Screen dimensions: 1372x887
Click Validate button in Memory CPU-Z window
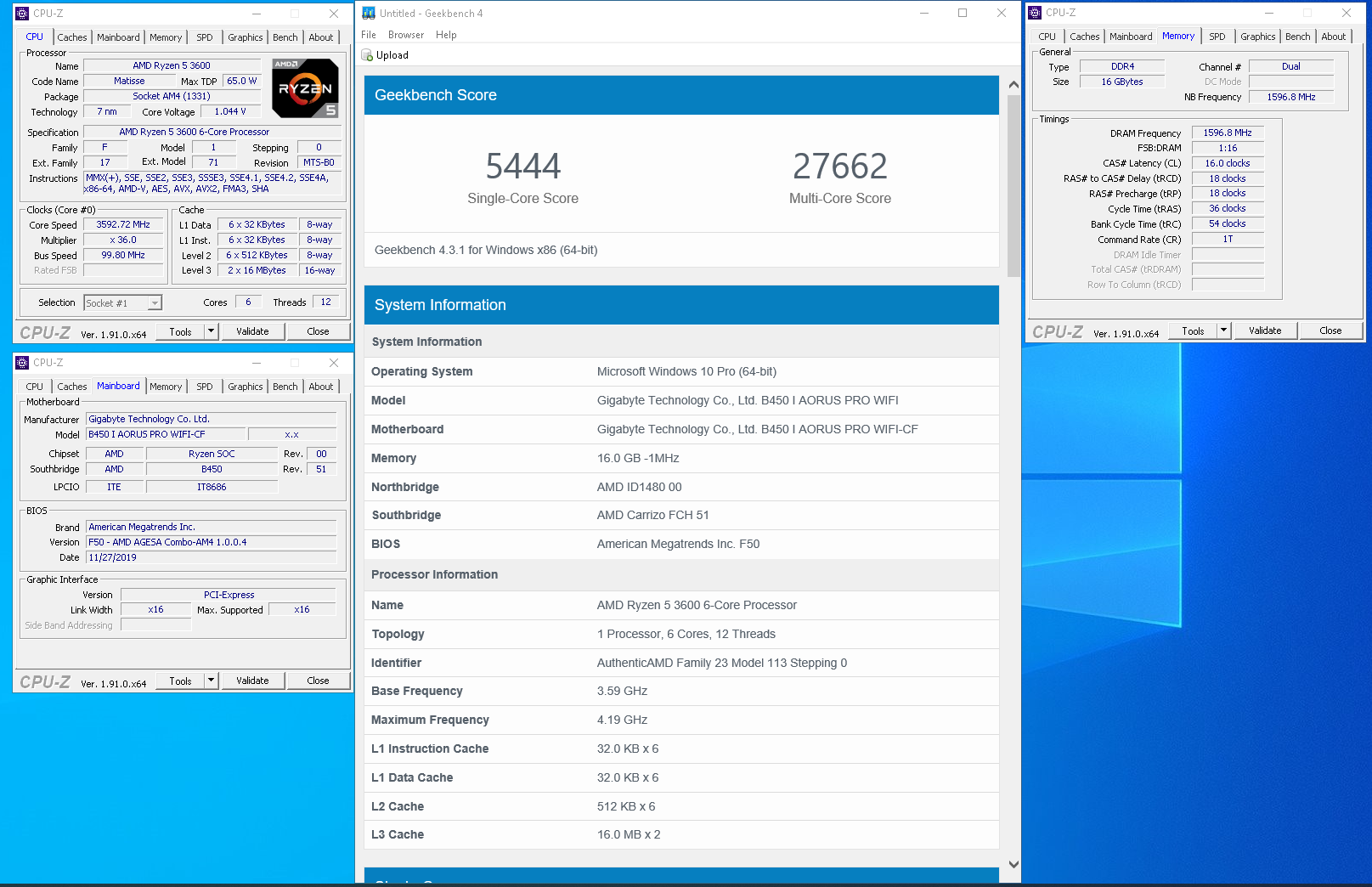pos(1265,331)
